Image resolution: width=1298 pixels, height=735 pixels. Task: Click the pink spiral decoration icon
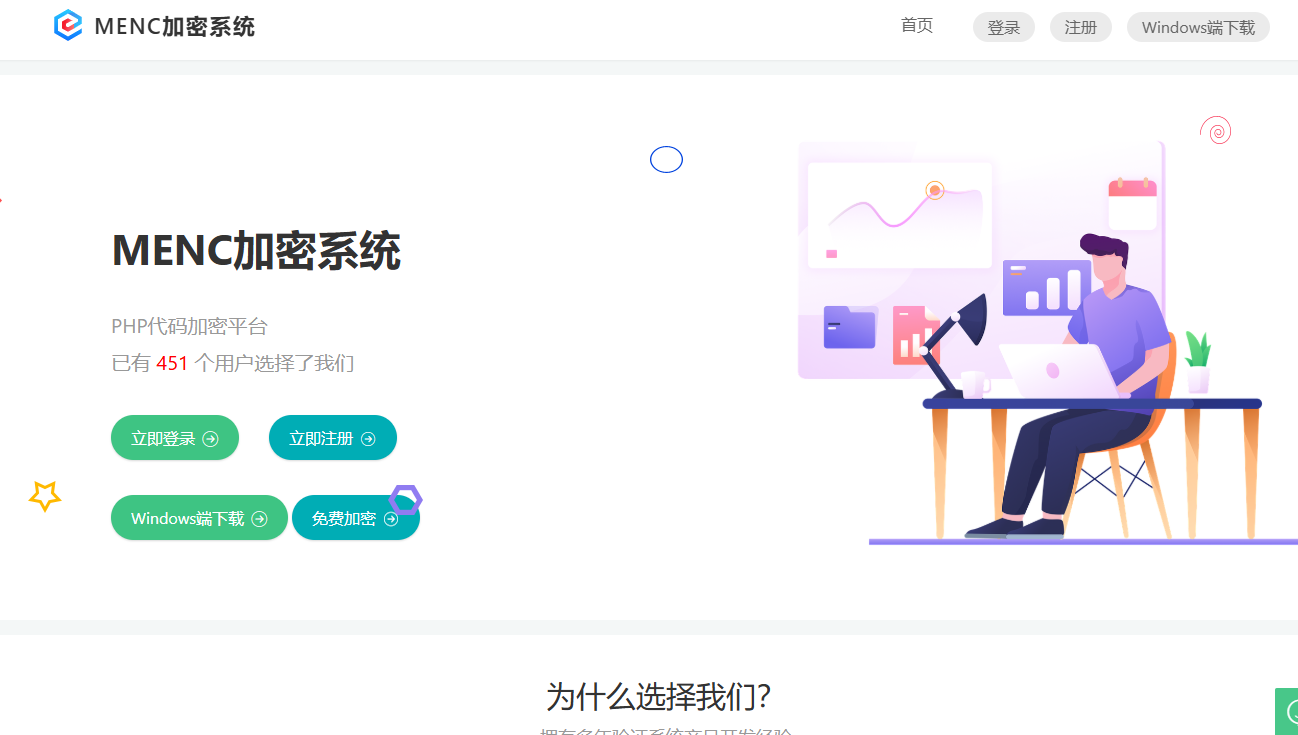tap(1215, 130)
